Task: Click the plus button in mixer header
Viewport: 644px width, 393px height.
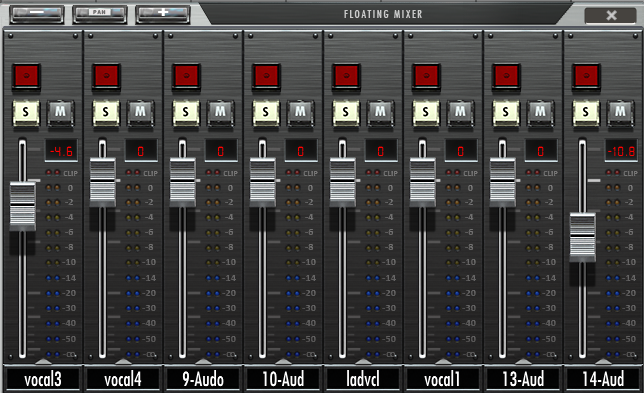Action: [163, 14]
